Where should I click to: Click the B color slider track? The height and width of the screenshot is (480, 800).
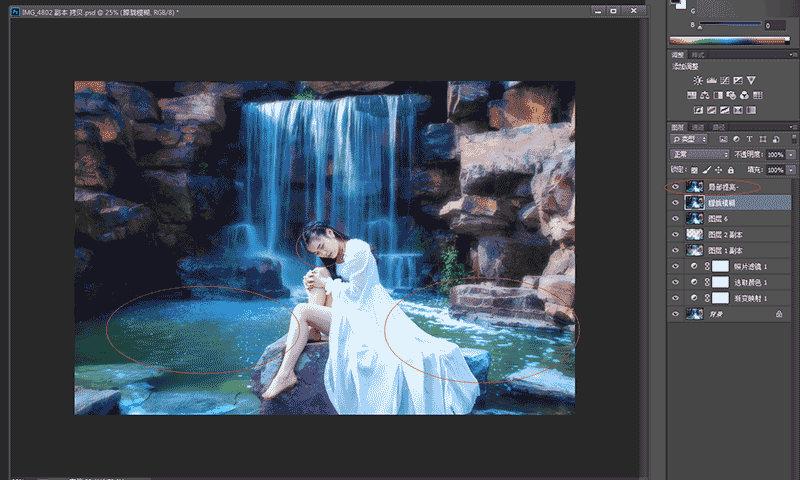(x=728, y=25)
